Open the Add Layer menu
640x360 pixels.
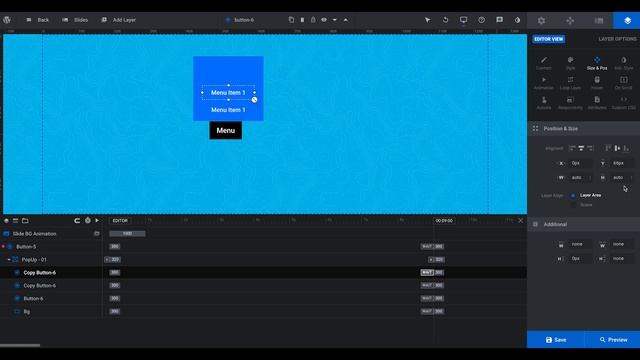[x=118, y=20]
